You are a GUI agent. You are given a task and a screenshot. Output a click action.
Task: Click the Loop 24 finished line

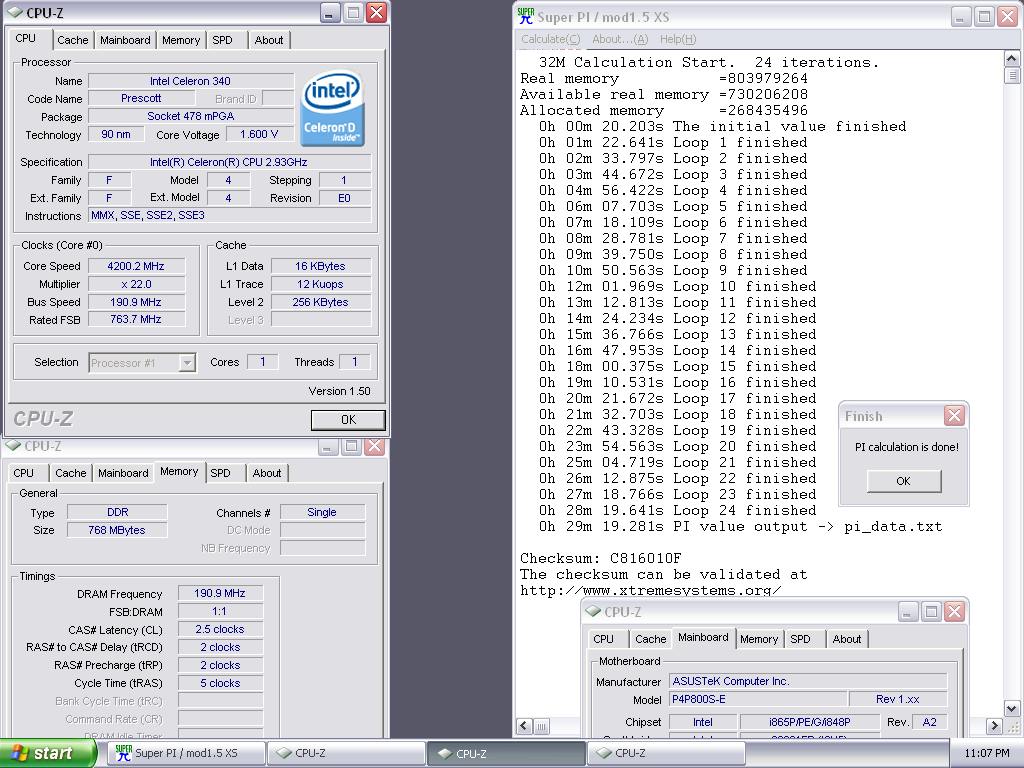click(x=677, y=510)
